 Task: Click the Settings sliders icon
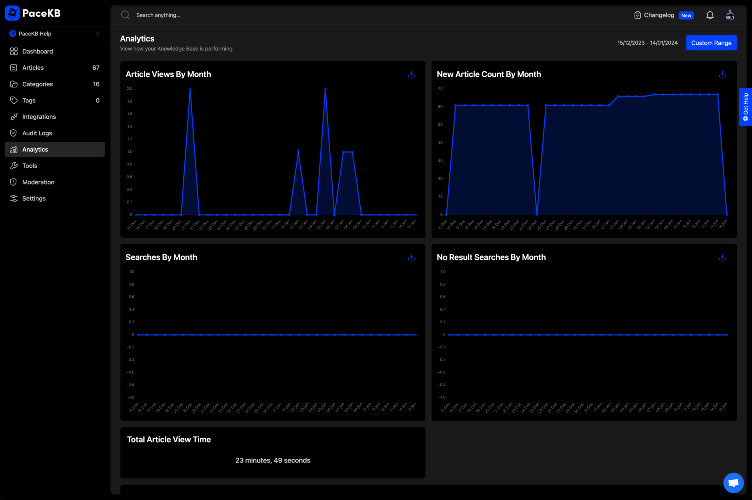click(14, 198)
